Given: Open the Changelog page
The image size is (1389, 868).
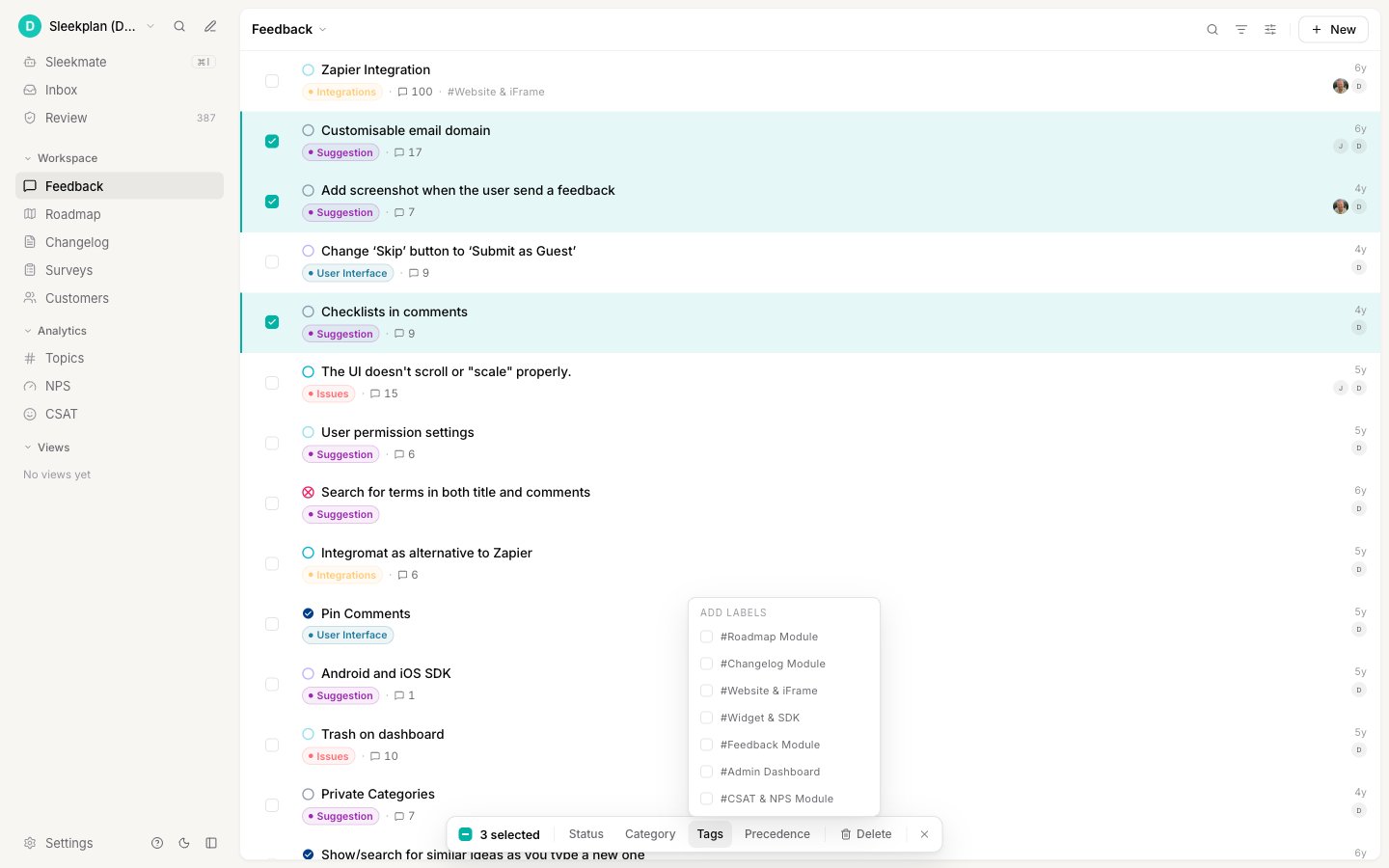Looking at the screenshot, I should coord(120,242).
